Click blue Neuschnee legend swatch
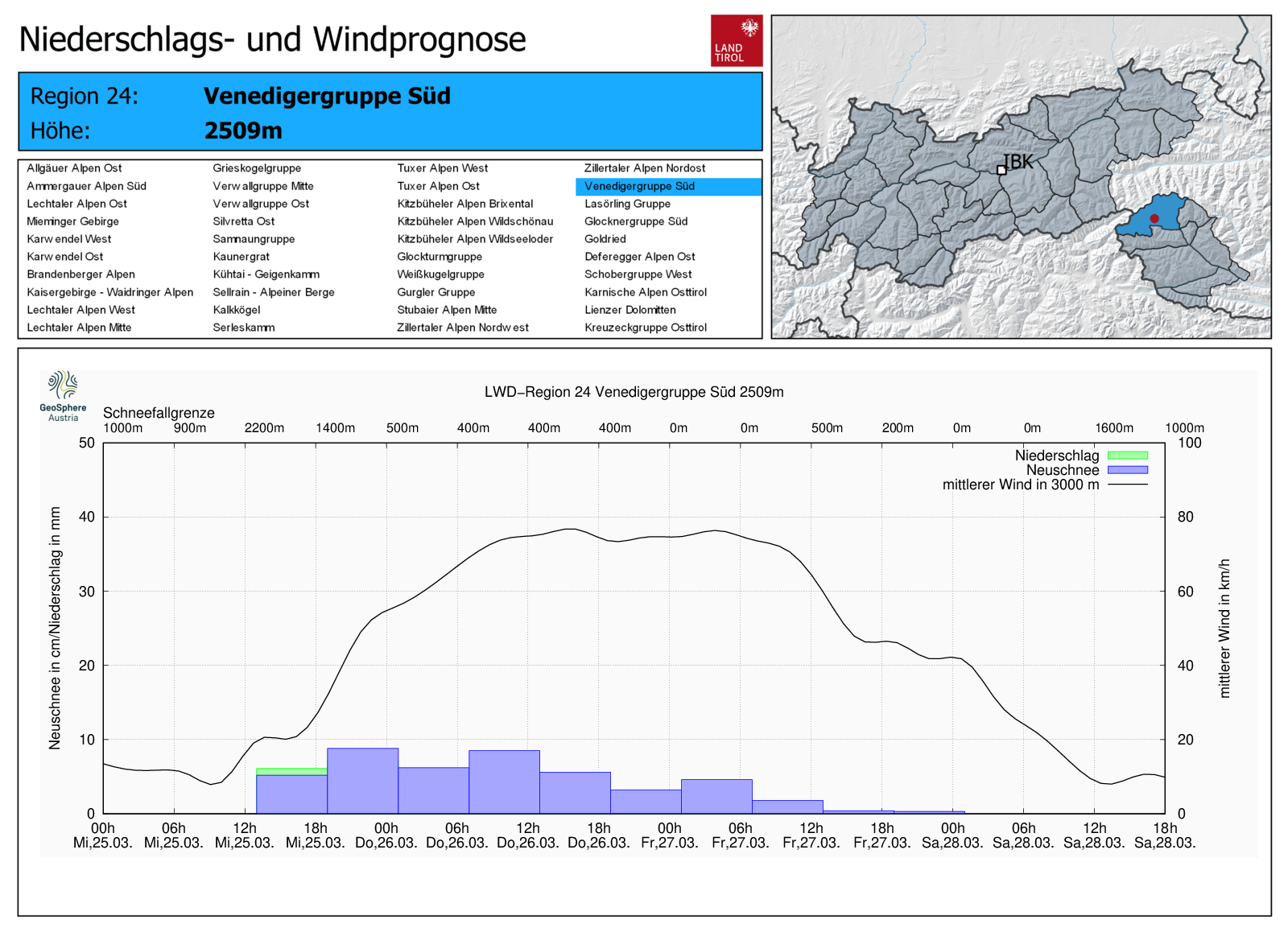This screenshot has width=1288, height=928. click(1128, 470)
